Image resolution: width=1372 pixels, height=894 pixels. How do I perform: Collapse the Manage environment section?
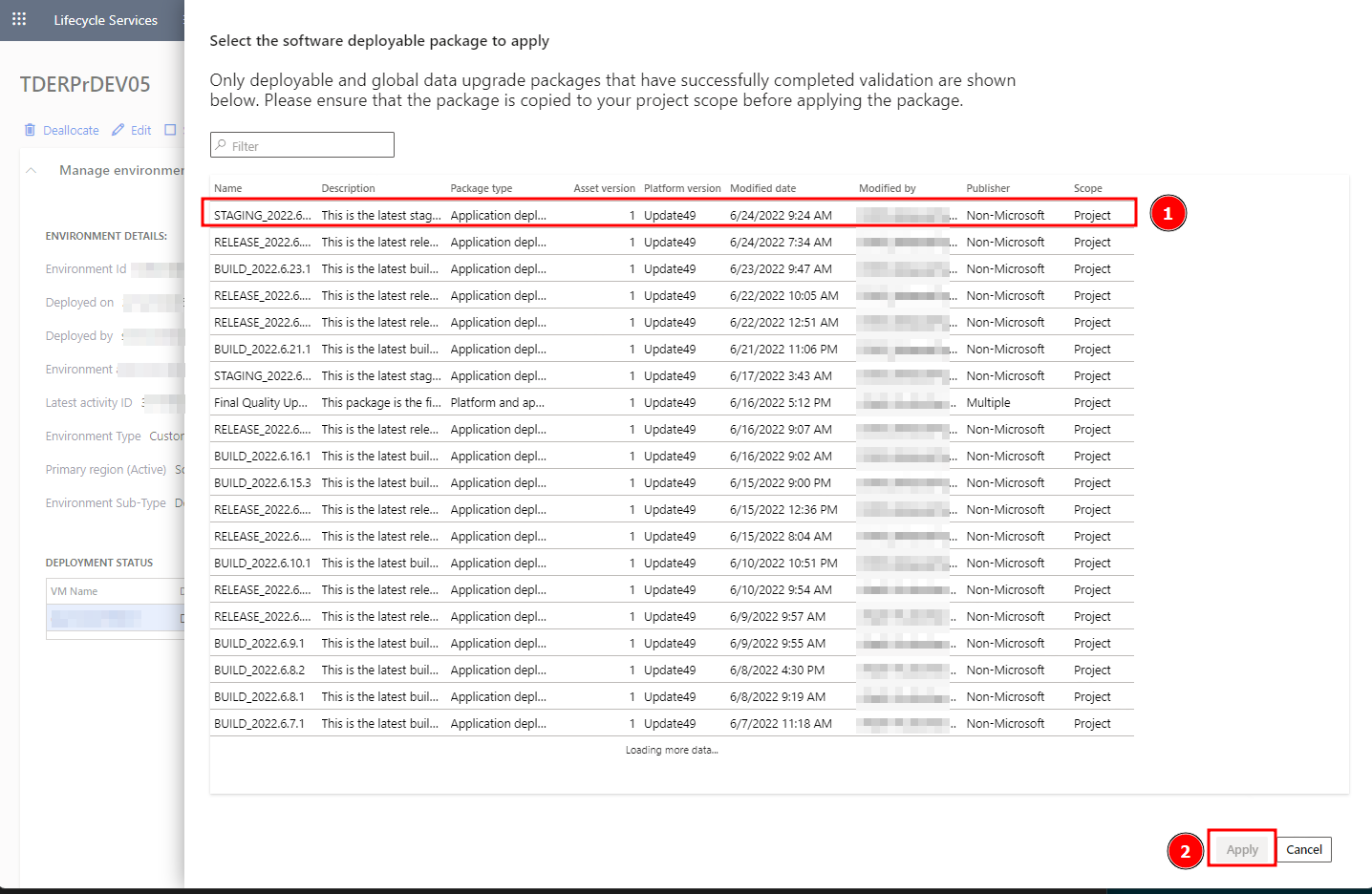pyautogui.click(x=30, y=170)
